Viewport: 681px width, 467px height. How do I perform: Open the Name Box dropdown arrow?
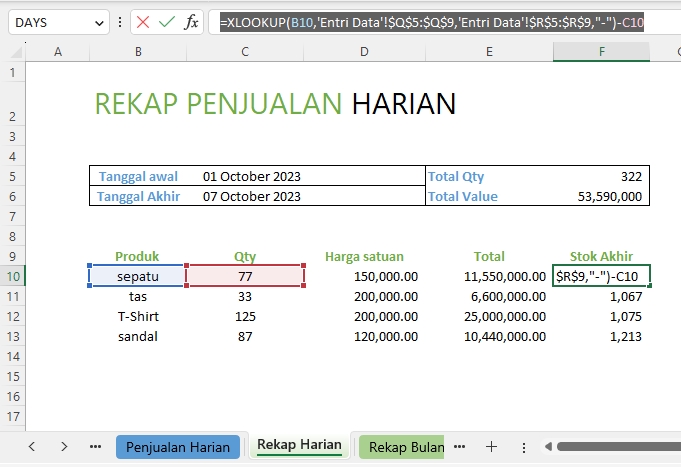99,23
